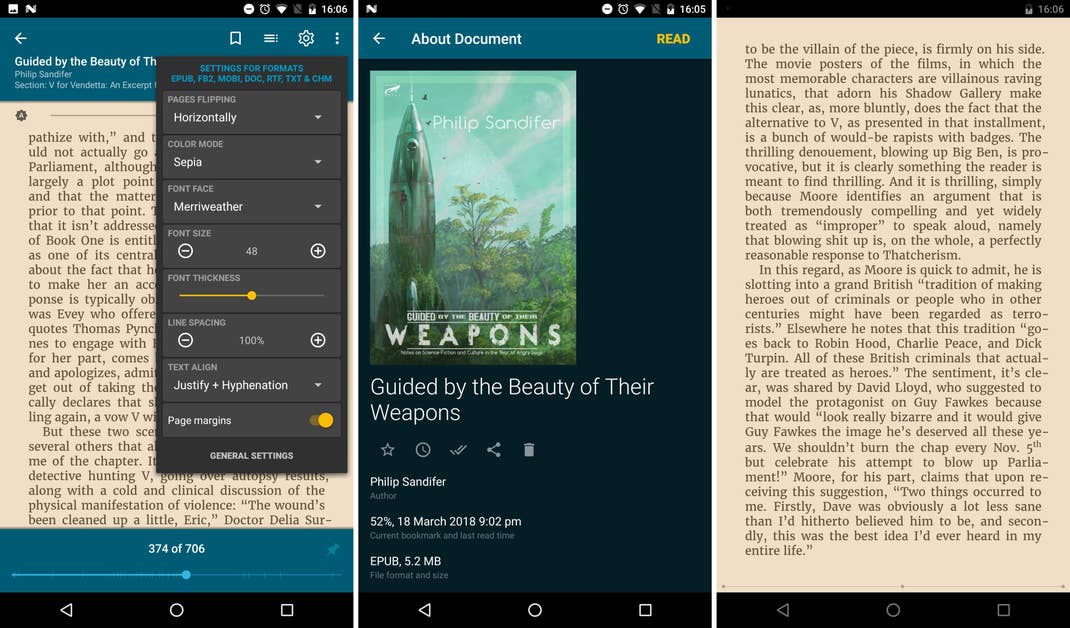Mark the book as read with double-check icon
Viewport: 1070px width, 628px height.
click(x=458, y=450)
